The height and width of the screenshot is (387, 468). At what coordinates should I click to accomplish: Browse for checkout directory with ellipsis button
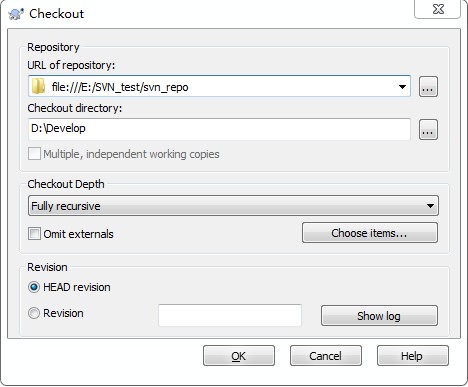428,129
